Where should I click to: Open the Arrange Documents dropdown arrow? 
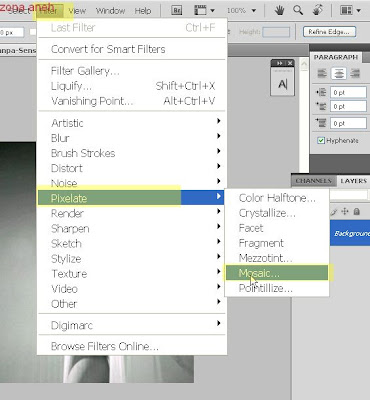point(358,11)
